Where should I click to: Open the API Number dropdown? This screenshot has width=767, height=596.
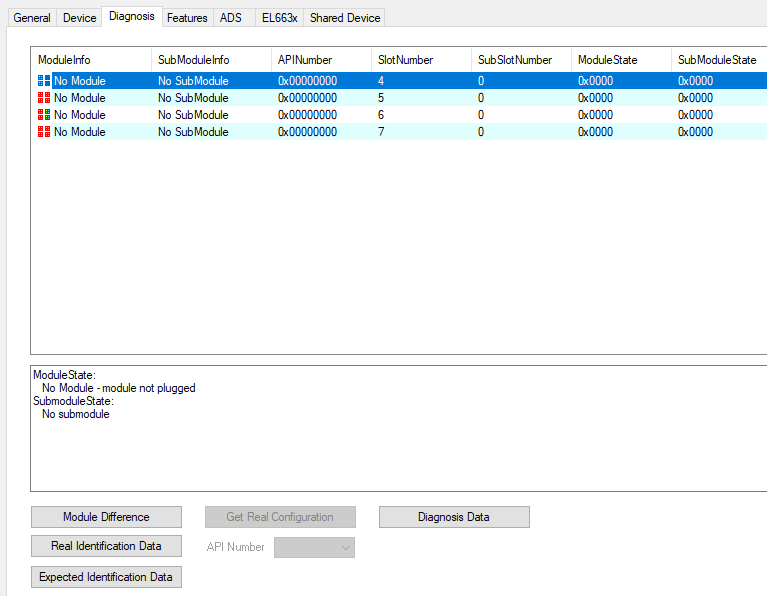tap(314, 547)
